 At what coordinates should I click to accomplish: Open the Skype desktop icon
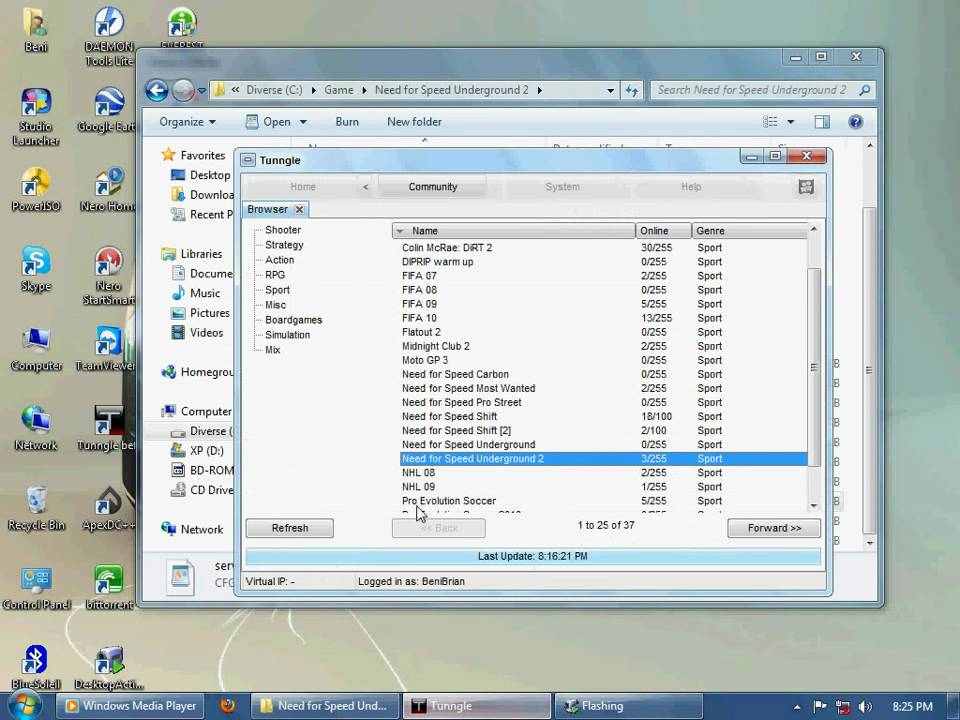(36, 269)
